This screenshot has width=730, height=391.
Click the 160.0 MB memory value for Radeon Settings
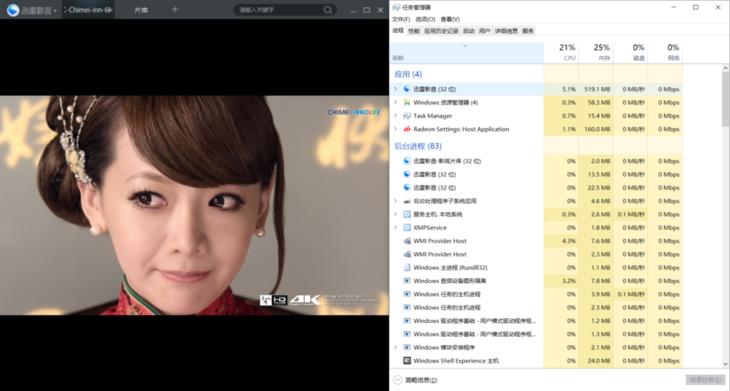(x=597, y=129)
